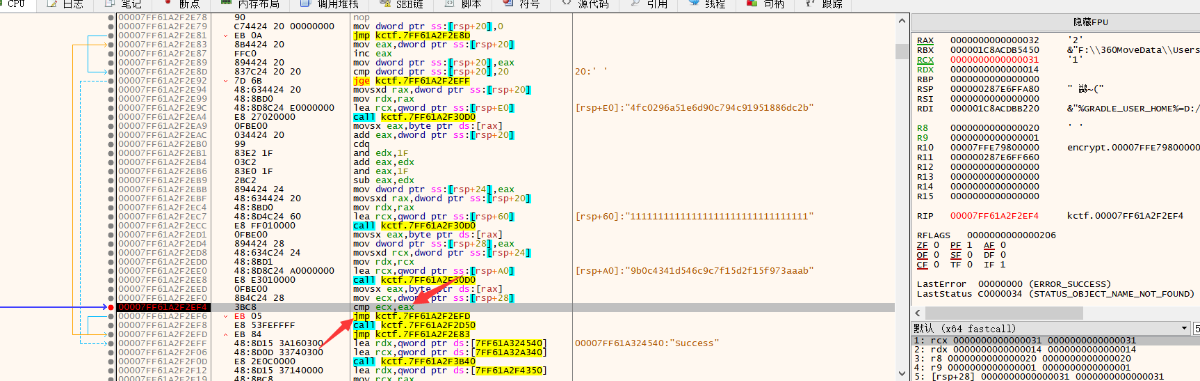Click the comment "9b0c4341d546c9c7f15d2f15f973aaab"
Image resolution: width=1200 pixels, height=381 pixels.
point(696,270)
